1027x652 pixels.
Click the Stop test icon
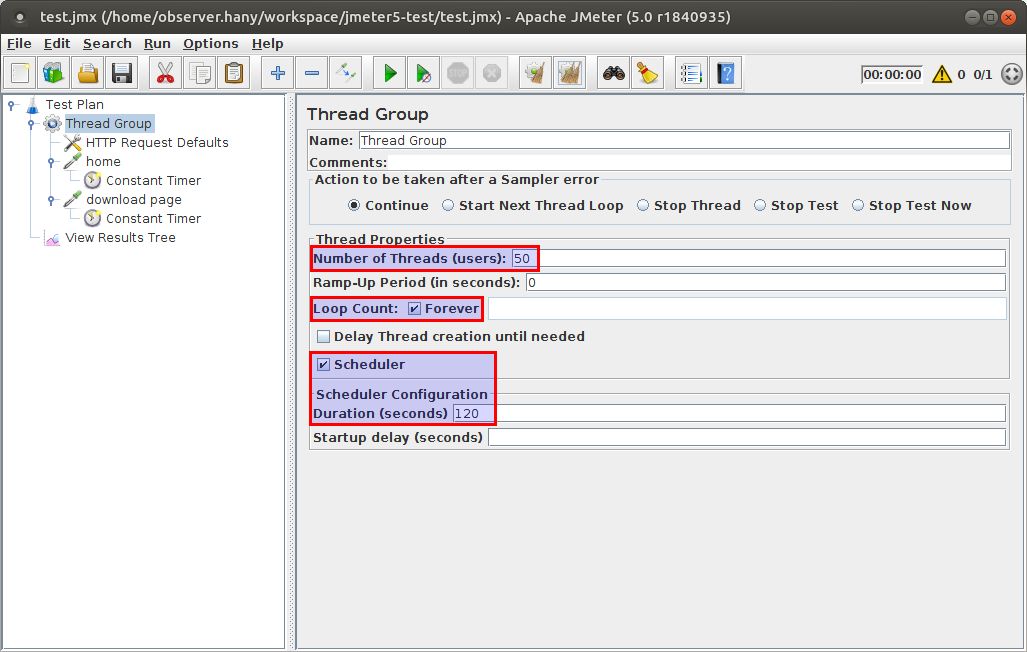pos(458,73)
